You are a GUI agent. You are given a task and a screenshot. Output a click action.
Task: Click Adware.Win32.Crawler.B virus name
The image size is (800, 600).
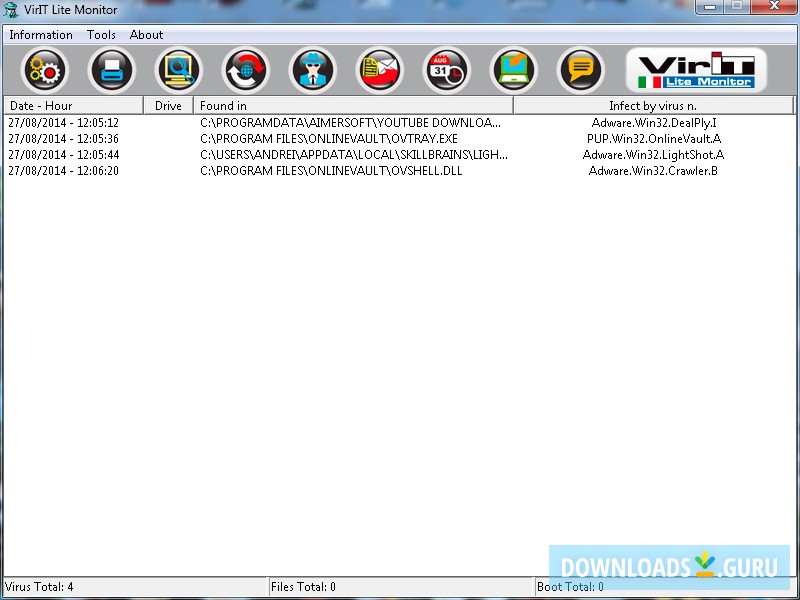click(654, 171)
